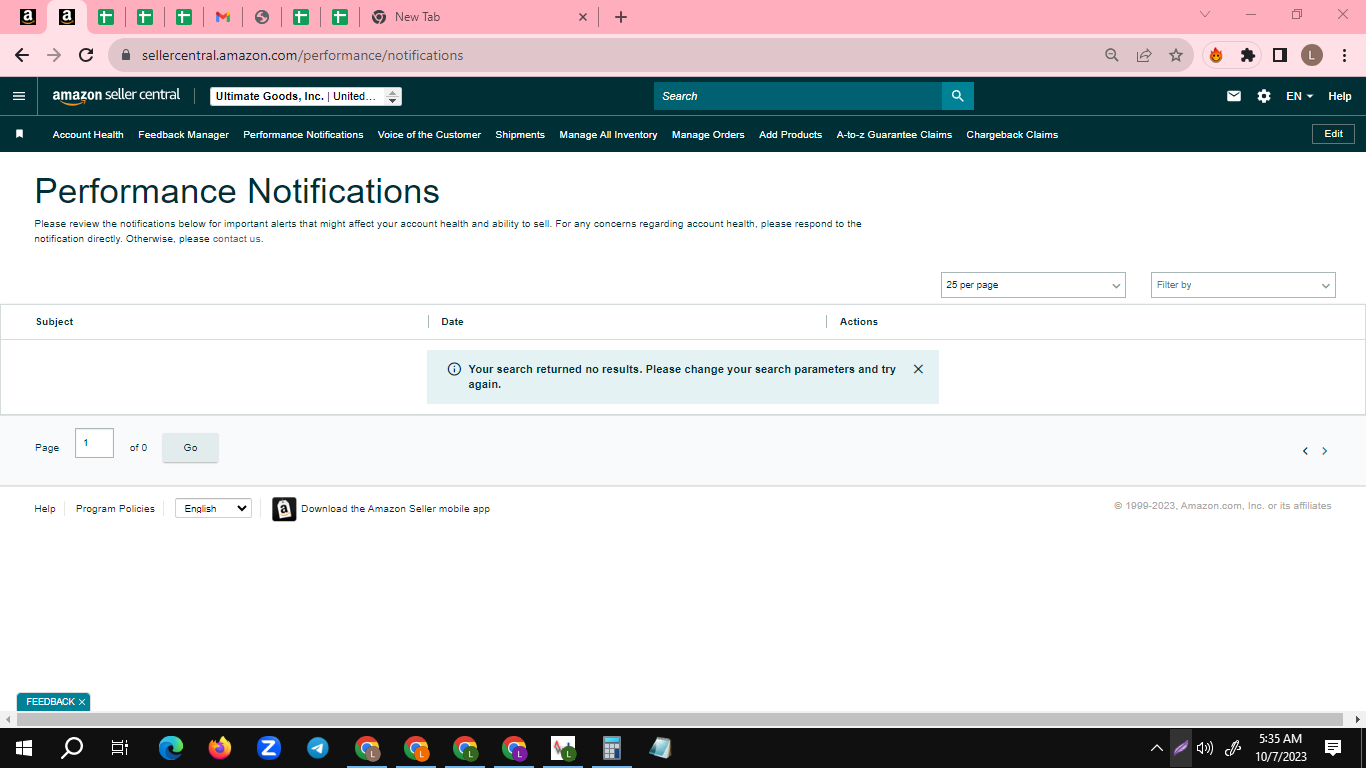This screenshot has height=768, width=1366.
Task: Go to next page arrow
Action: tap(1325, 451)
